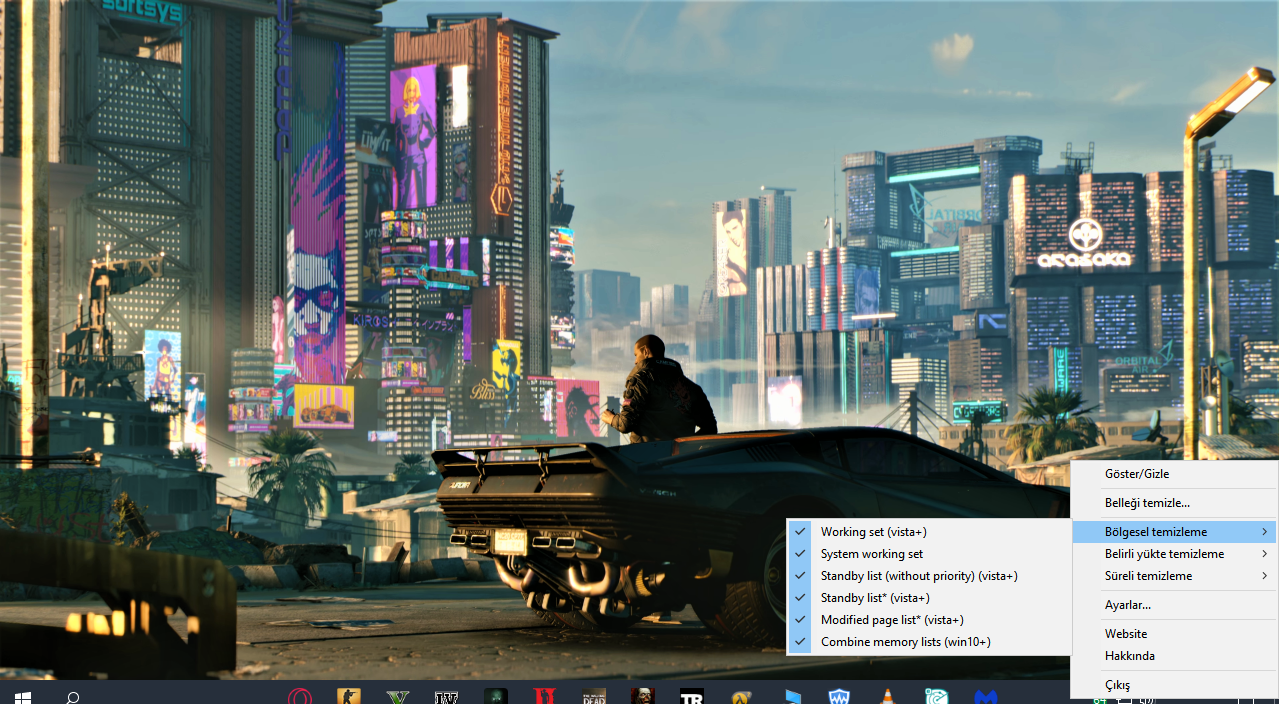The height and width of the screenshot is (704, 1279).
Task: Open the taskbar search magnifier
Action: tap(72, 696)
